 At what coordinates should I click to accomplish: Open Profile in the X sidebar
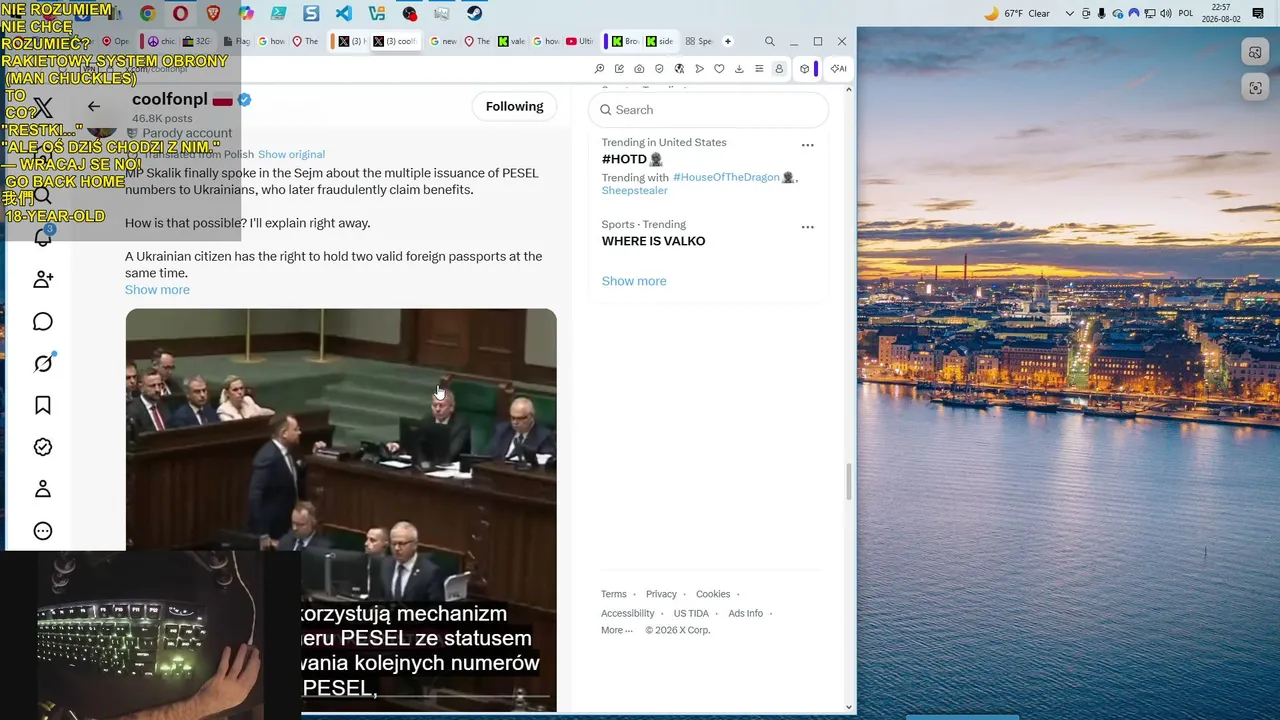coord(43,489)
